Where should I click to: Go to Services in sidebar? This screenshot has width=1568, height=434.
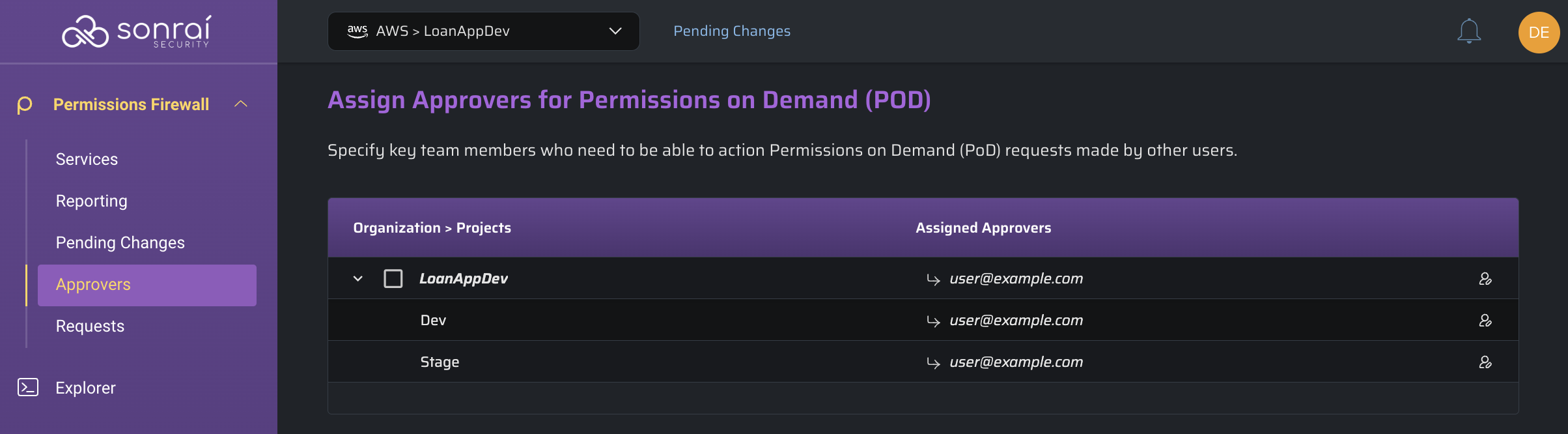tap(87, 159)
